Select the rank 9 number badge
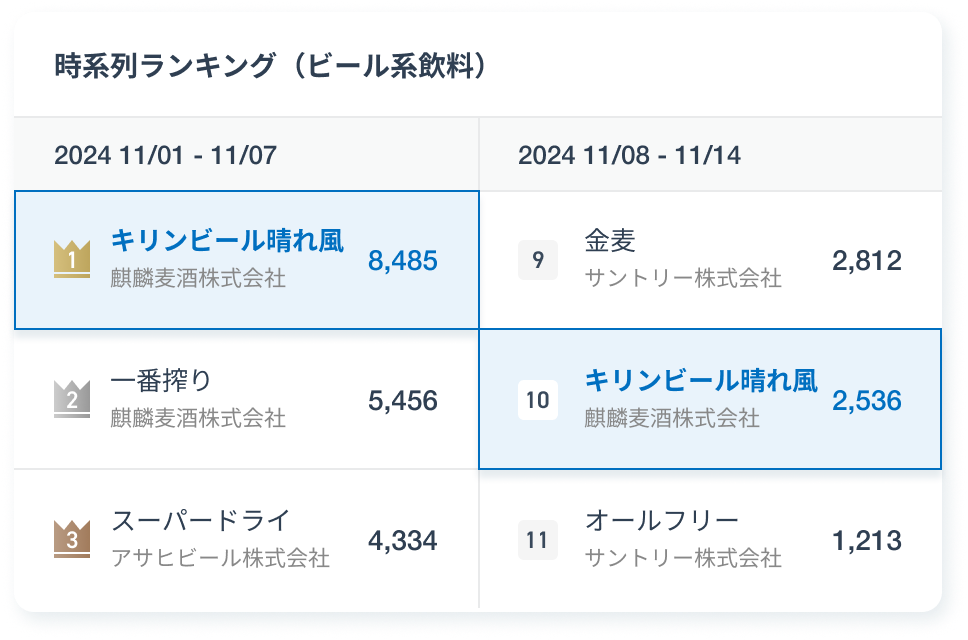968x640 pixels. pos(538,260)
